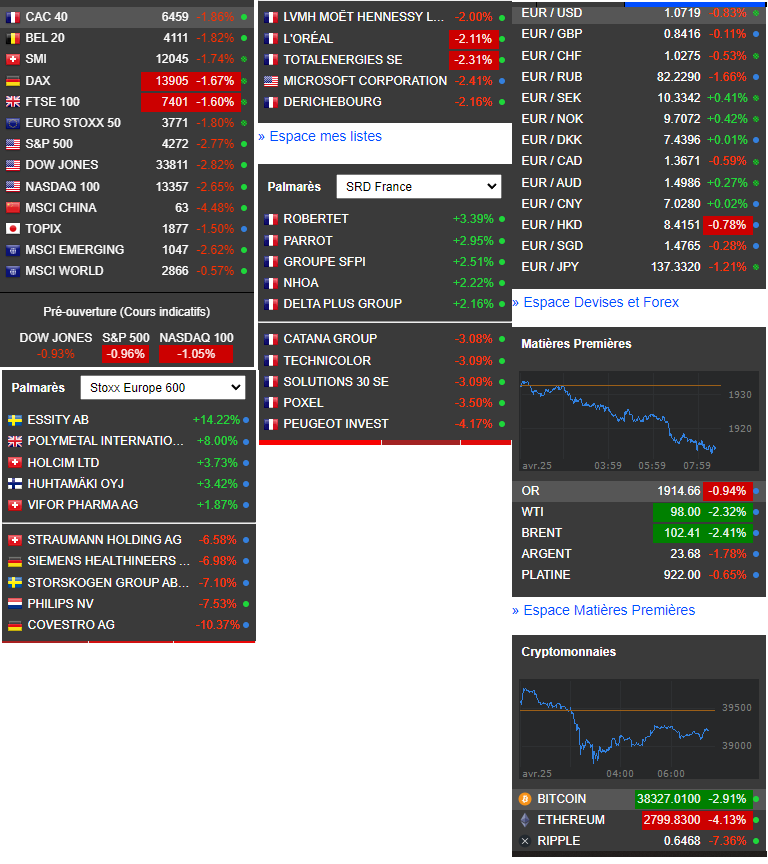The width and height of the screenshot is (768, 864).
Task: Select the OR commodity row
Action: coord(639,491)
